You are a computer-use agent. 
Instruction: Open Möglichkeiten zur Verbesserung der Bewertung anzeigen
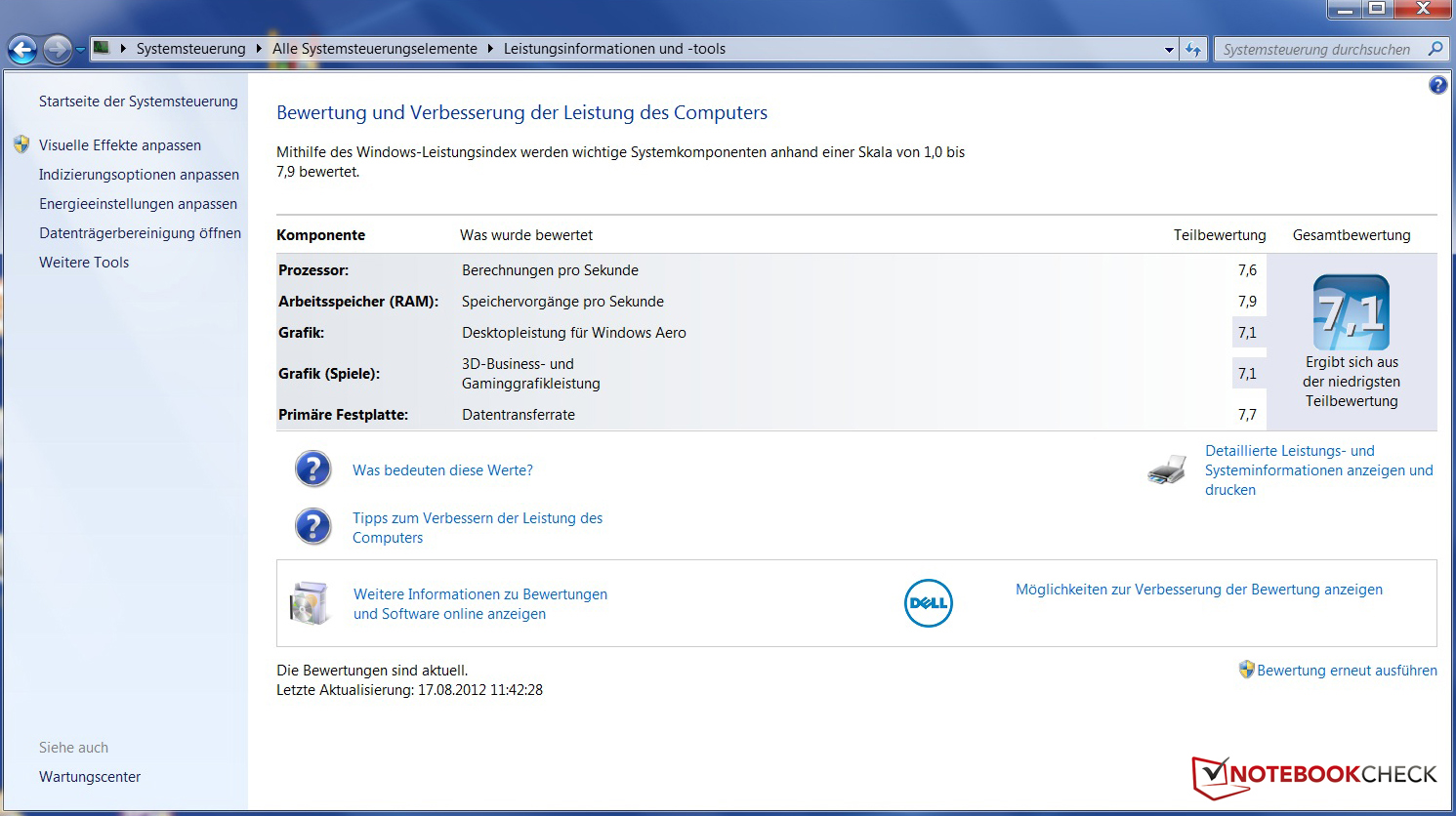tap(1199, 590)
